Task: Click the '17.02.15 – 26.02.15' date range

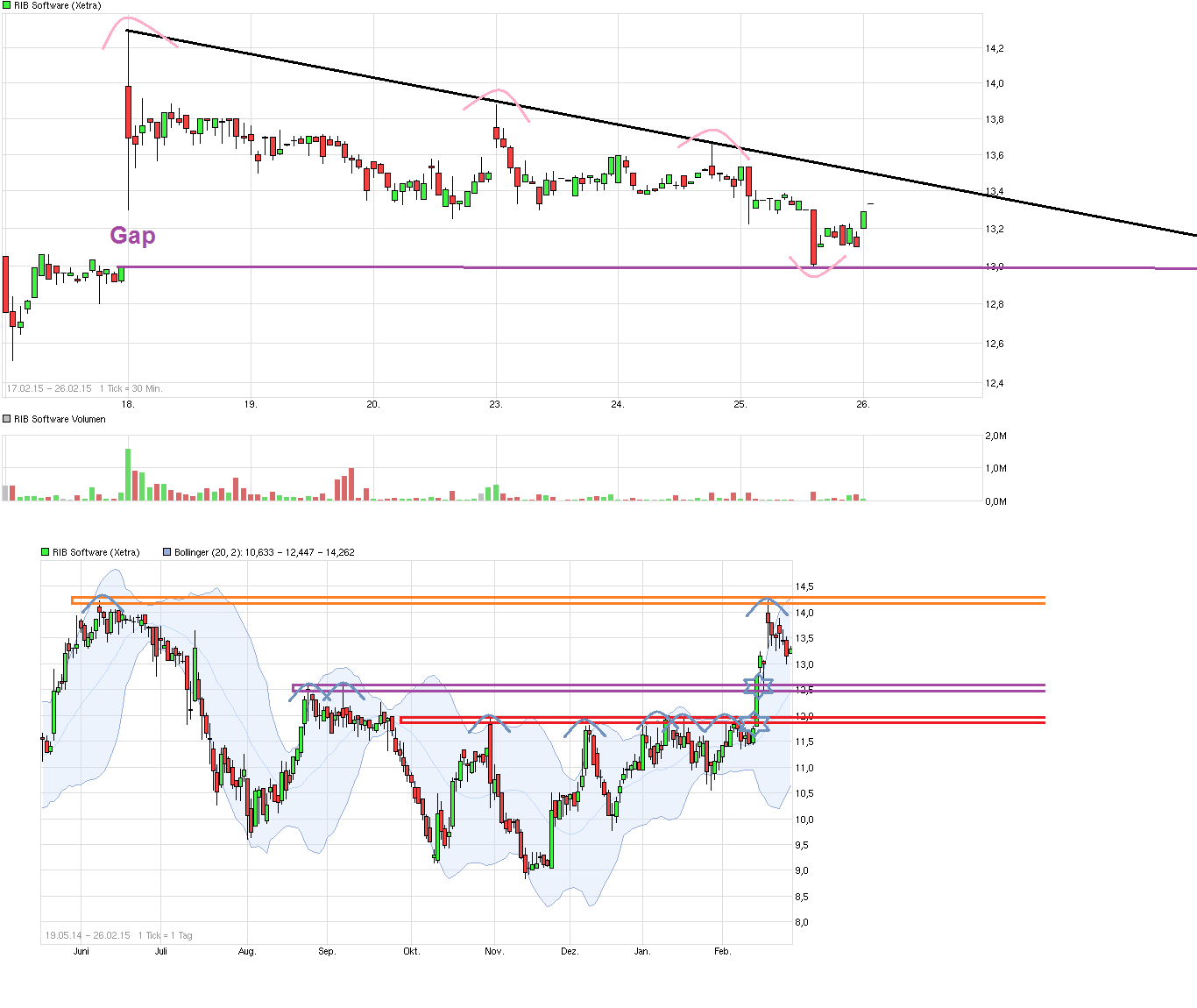Action: click(49, 388)
